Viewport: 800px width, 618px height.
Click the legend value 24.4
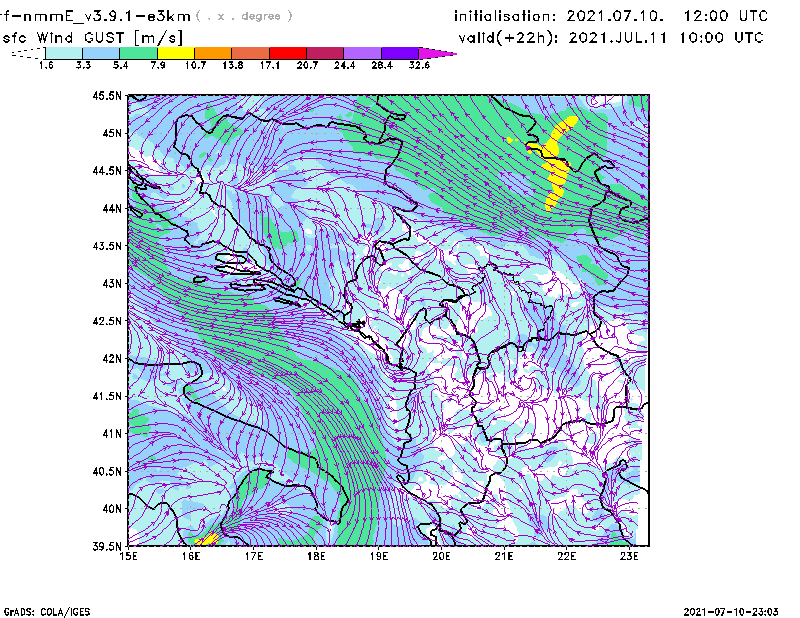344,65
